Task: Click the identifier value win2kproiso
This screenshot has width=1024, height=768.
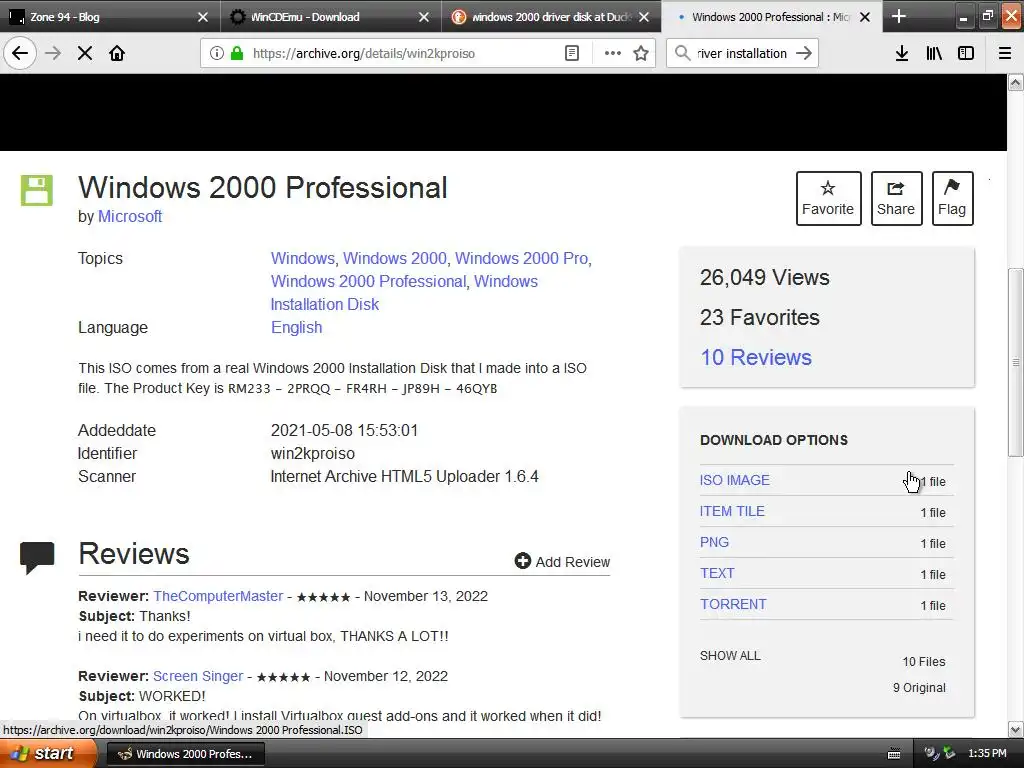Action: 313,453
